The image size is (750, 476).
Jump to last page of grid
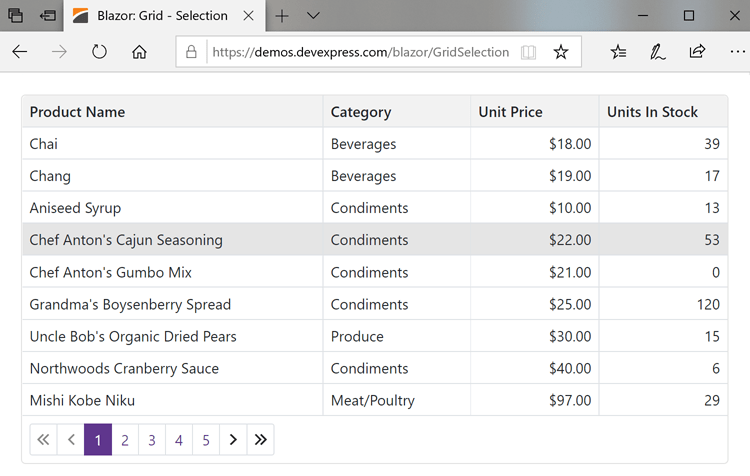(x=260, y=440)
